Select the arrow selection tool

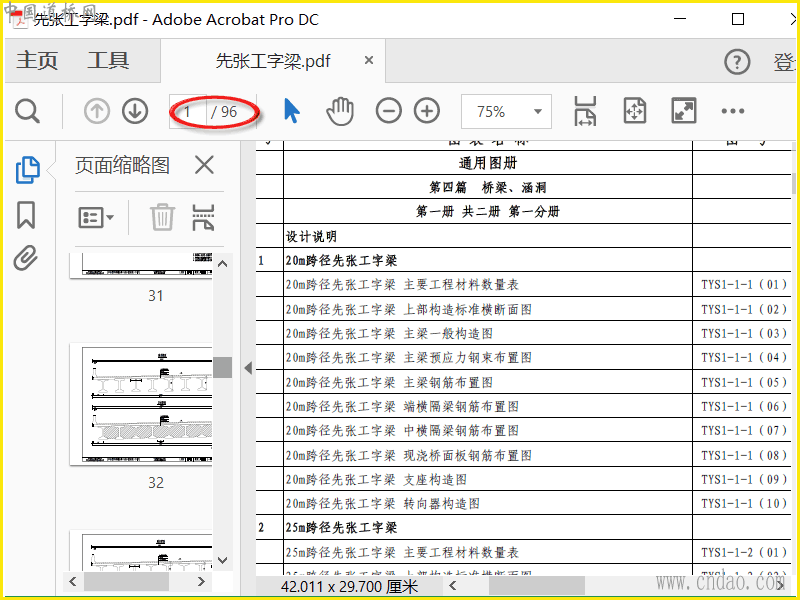291,111
